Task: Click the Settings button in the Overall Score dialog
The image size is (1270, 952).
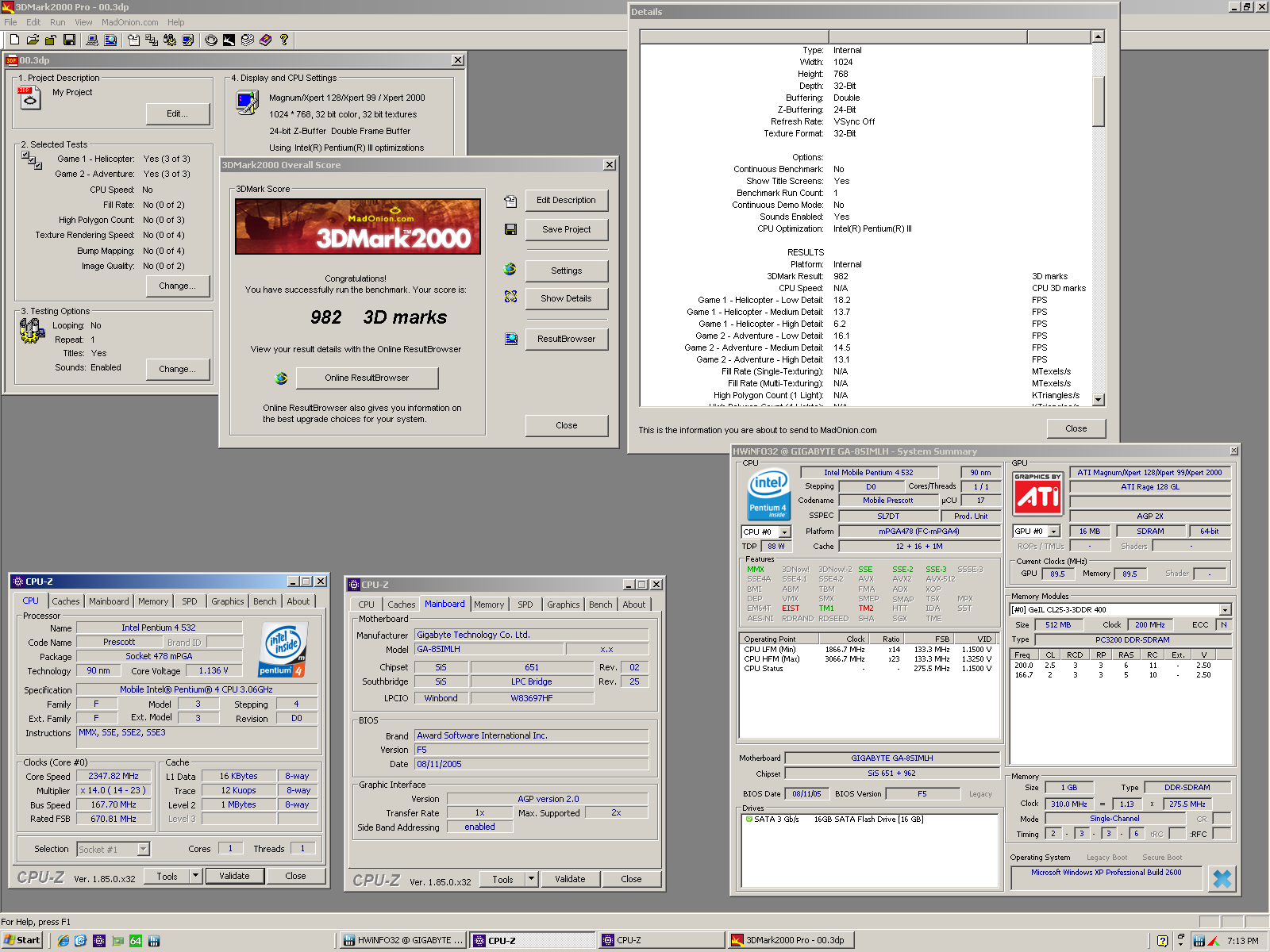Action: [x=566, y=271]
